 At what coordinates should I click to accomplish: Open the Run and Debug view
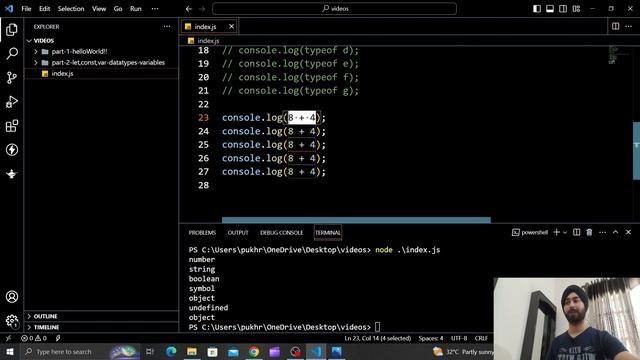(x=12, y=102)
